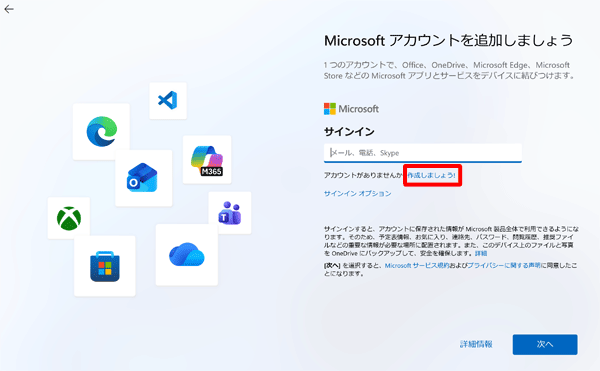
Task: Click the Visual Studio Code icon tile
Action: pyautogui.click(x=168, y=101)
